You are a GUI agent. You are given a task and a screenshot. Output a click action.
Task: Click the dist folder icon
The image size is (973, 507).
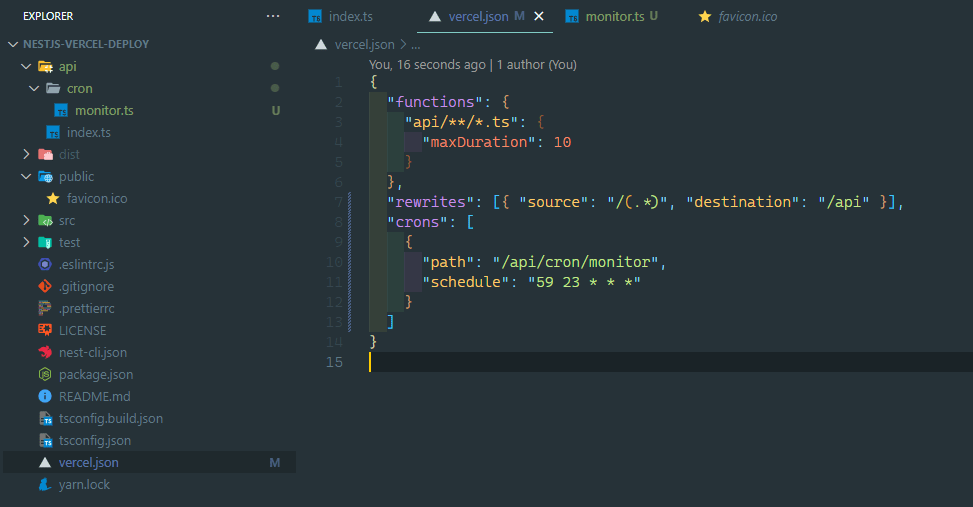point(45,154)
